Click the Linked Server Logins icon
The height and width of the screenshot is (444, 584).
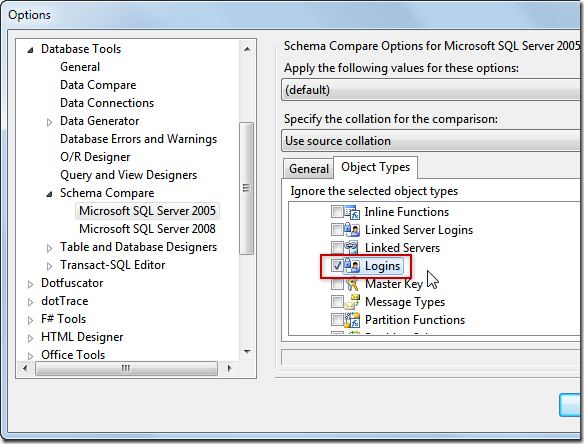point(352,230)
